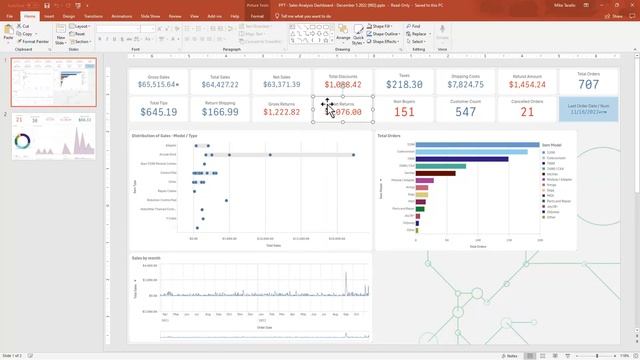Toggle Notes pane in status bar
Viewport: 640px width, 360px height.
pos(509,356)
